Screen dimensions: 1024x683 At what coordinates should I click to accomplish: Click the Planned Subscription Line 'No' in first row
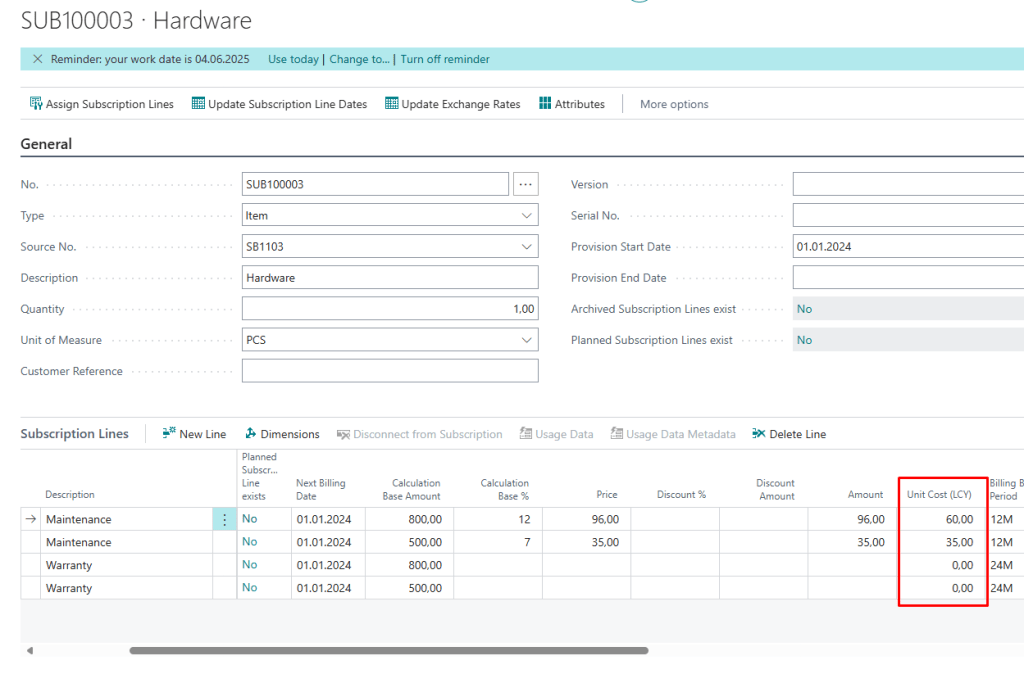pos(250,519)
